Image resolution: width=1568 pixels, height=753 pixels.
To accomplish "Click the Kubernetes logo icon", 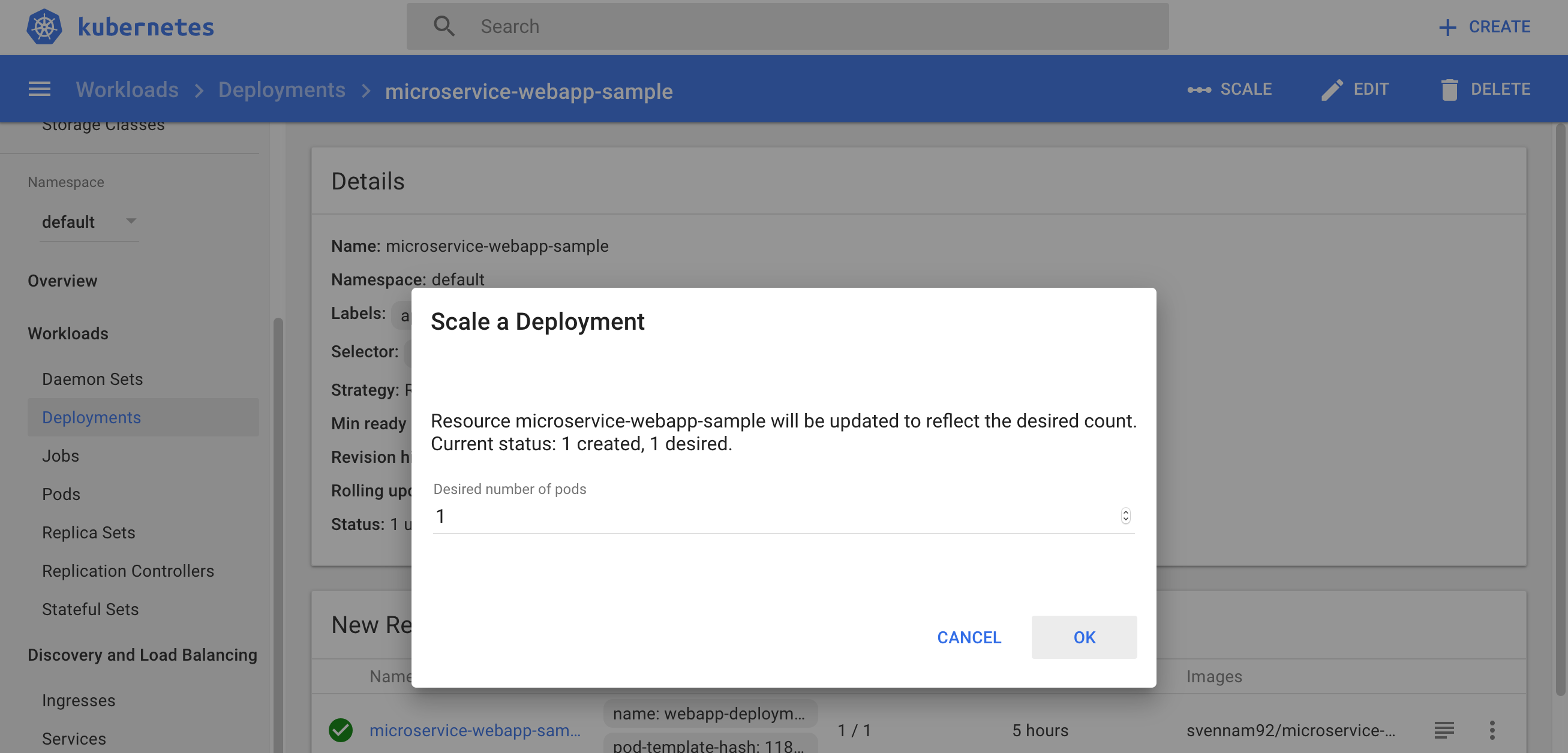I will [x=45, y=27].
